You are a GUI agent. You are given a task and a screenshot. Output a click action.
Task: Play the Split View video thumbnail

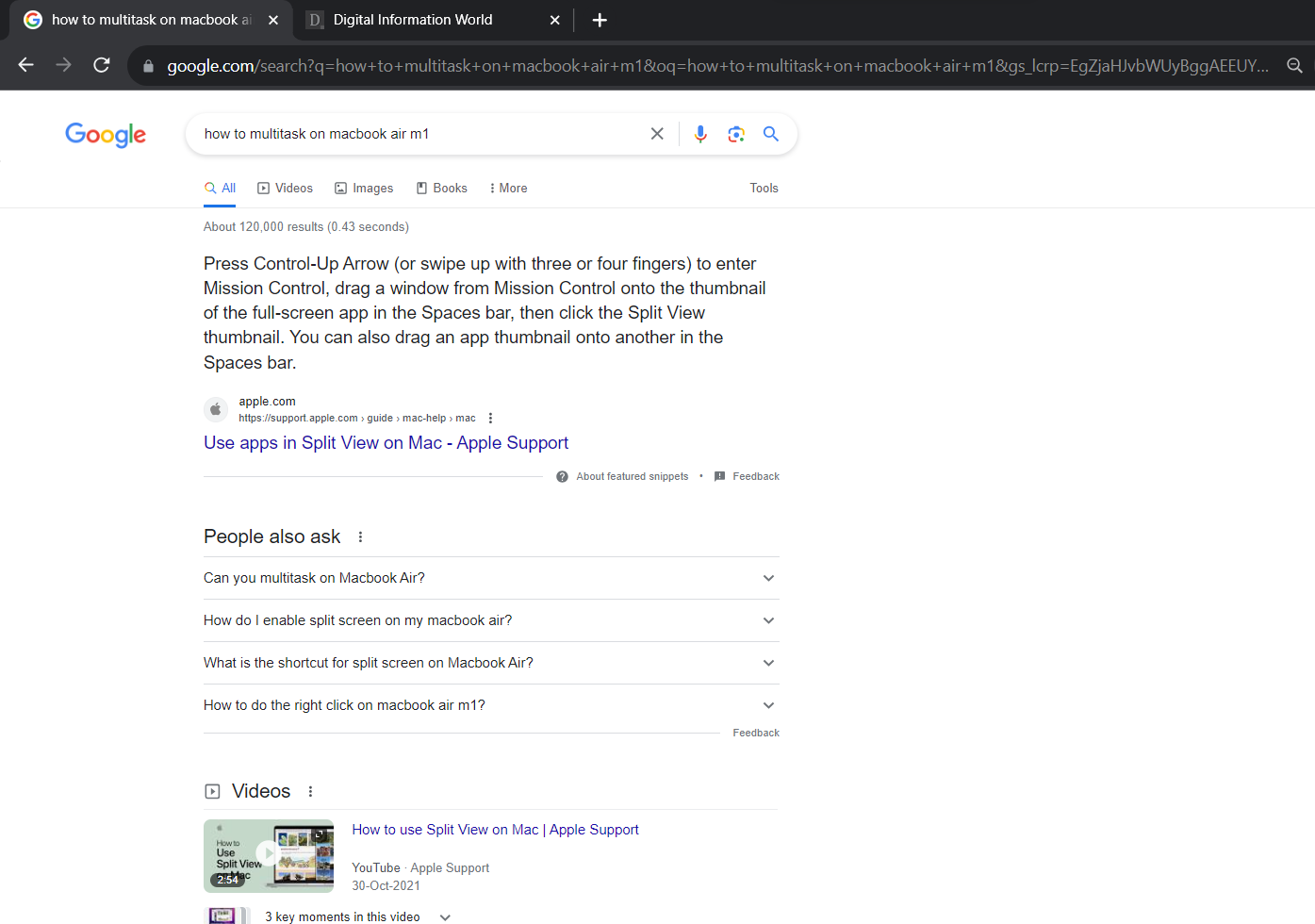pyautogui.click(x=269, y=856)
